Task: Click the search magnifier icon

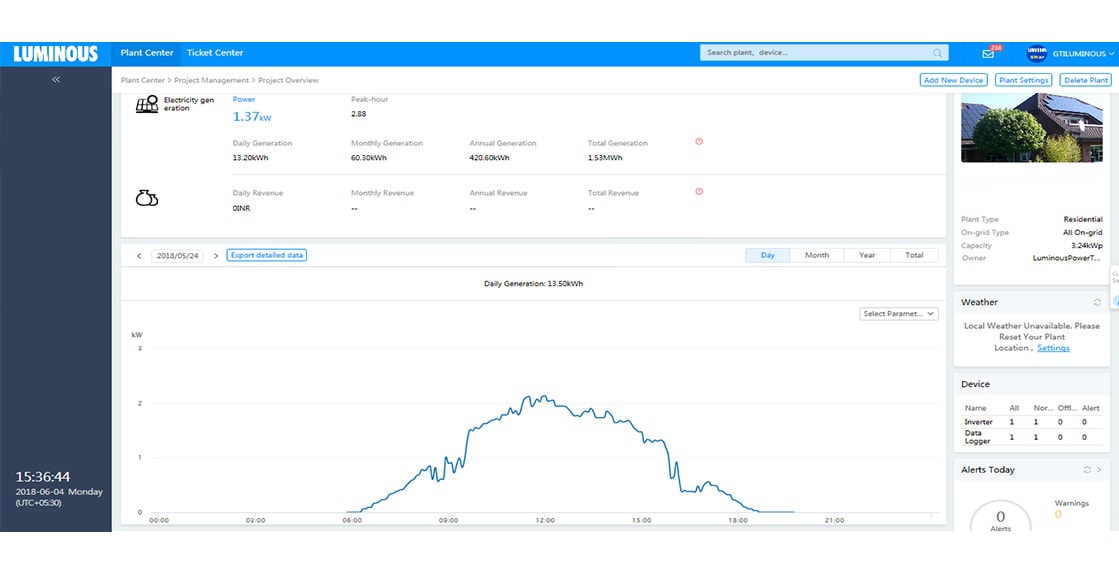Action: [937, 53]
